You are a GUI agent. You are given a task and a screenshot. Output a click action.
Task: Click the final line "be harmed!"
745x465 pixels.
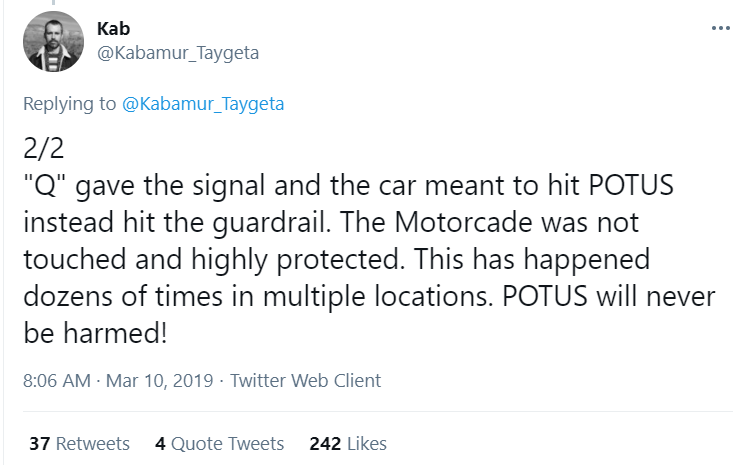94,332
